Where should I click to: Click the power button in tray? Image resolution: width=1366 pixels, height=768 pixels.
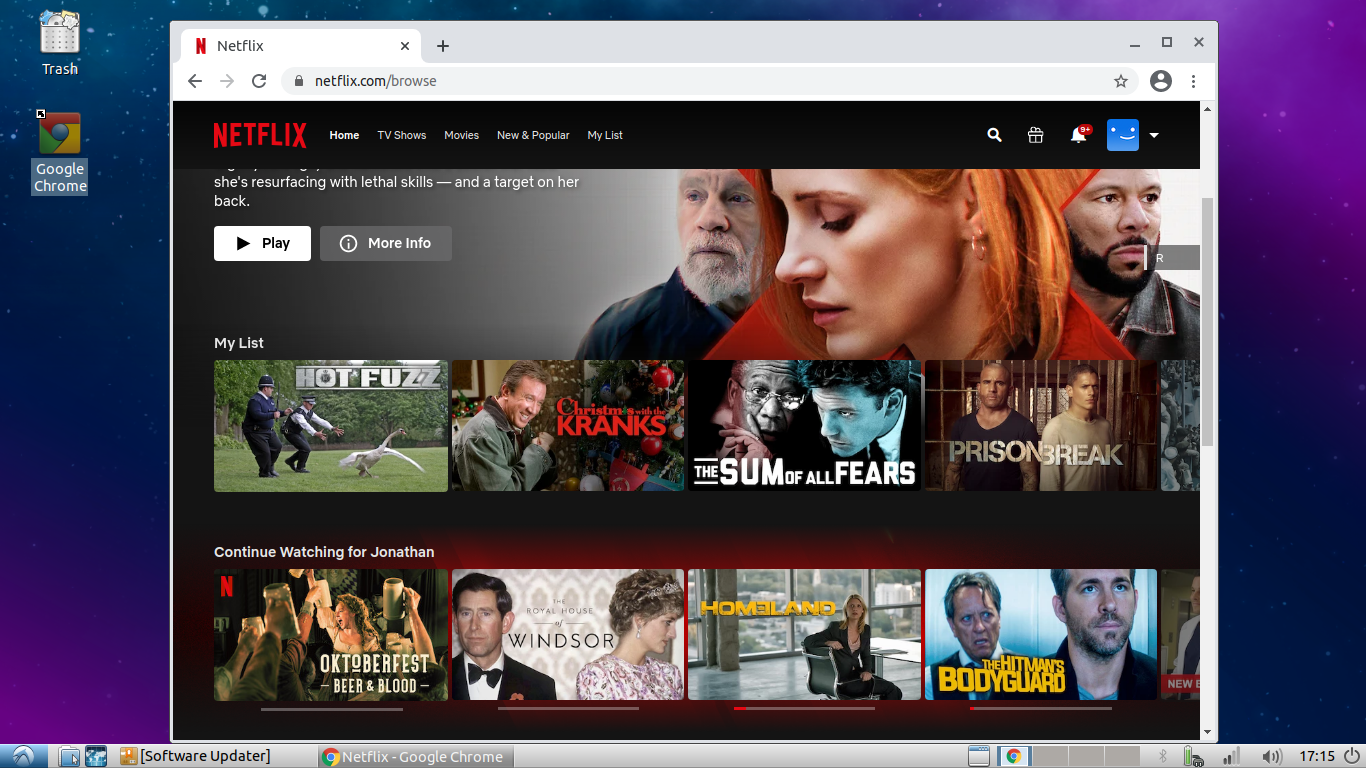coord(1351,755)
